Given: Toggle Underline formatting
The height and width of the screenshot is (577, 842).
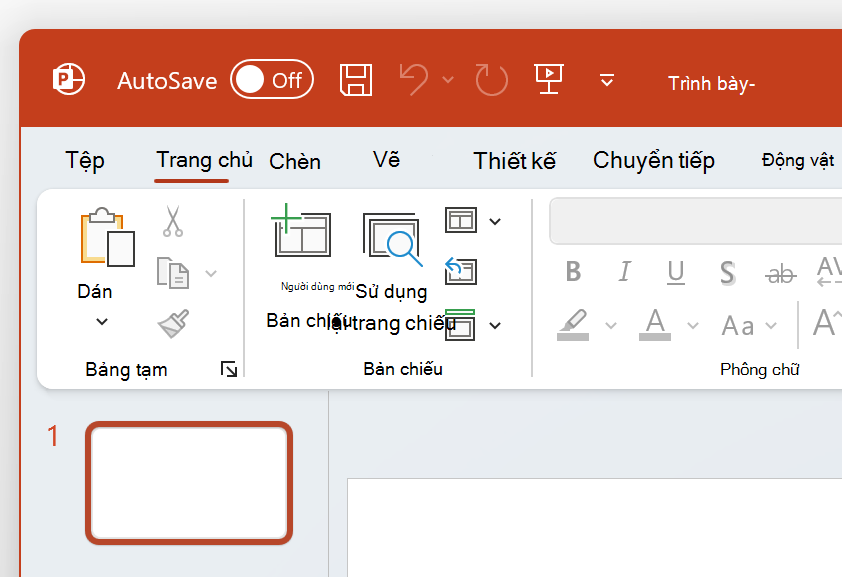Looking at the screenshot, I should [676, 273].
